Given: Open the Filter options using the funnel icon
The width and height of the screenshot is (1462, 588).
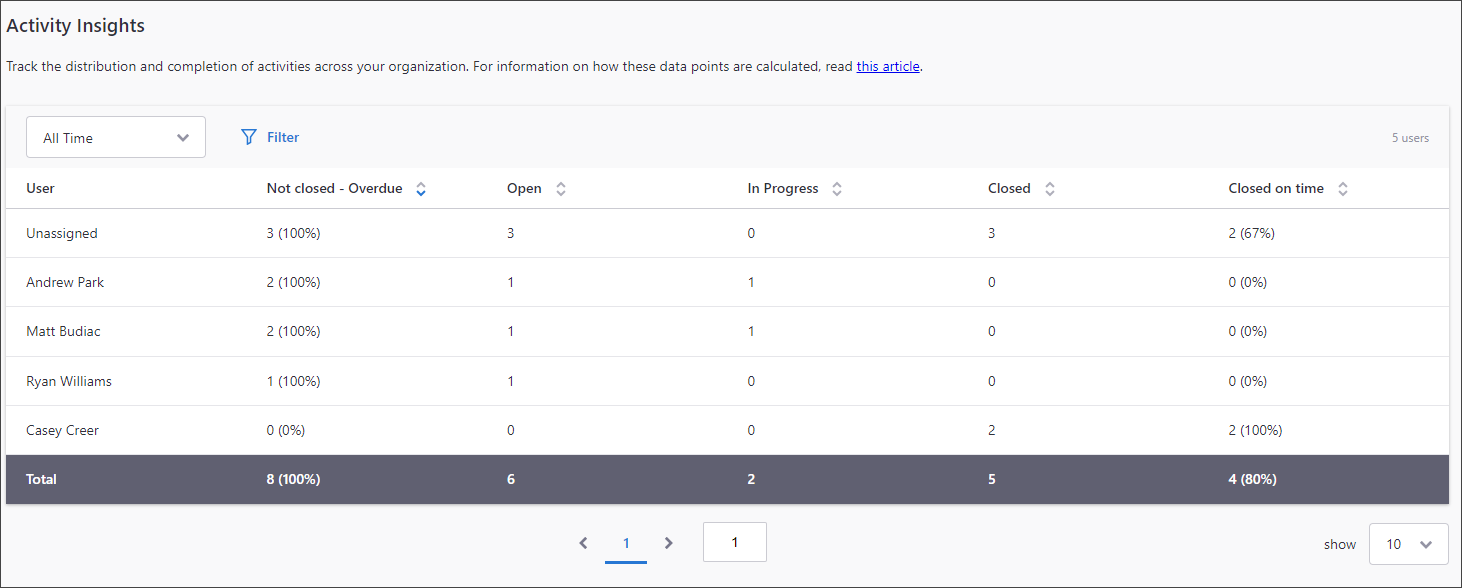Looking at the screenshot, I should click(248, 137).
